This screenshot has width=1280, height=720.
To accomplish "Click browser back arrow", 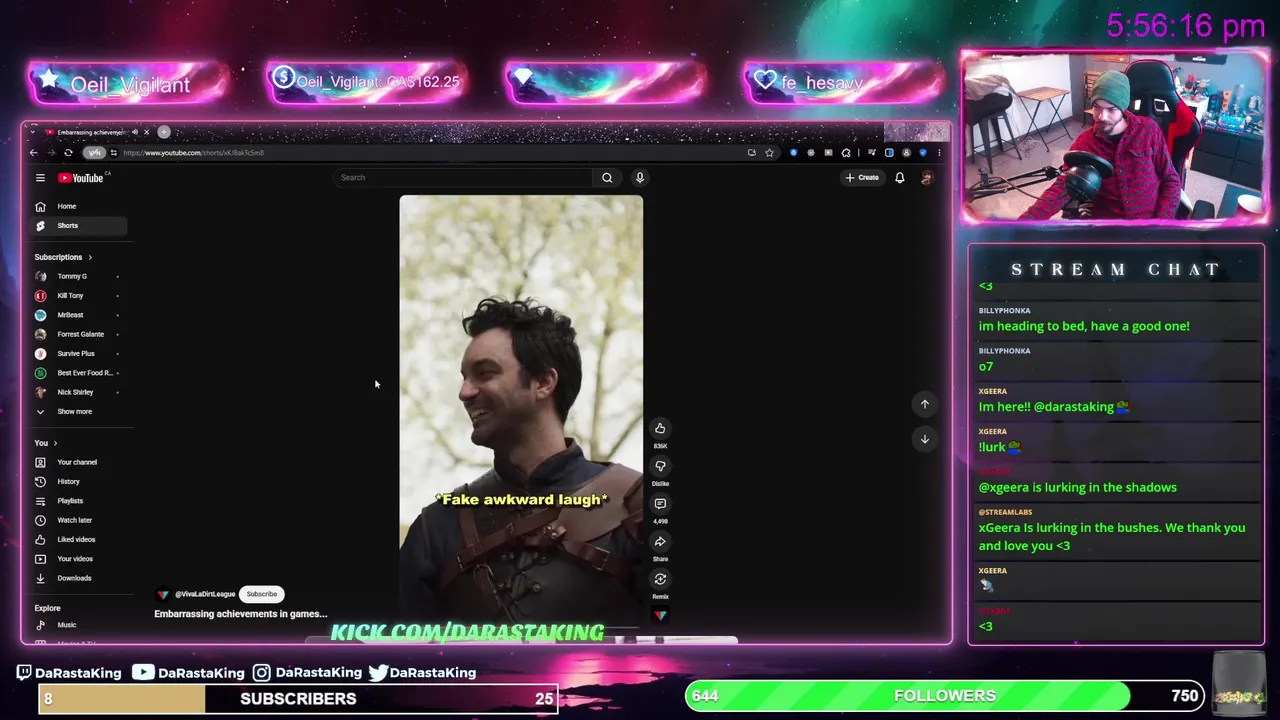I will coord(34,153).
